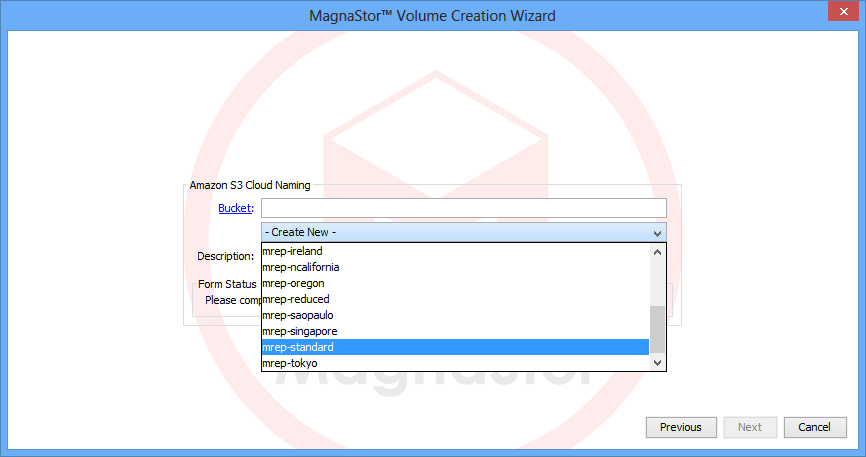Select highlighted mrep-standard option
Image resolution: width=866 pixels, height=457 pixels.
pos(455,347)
